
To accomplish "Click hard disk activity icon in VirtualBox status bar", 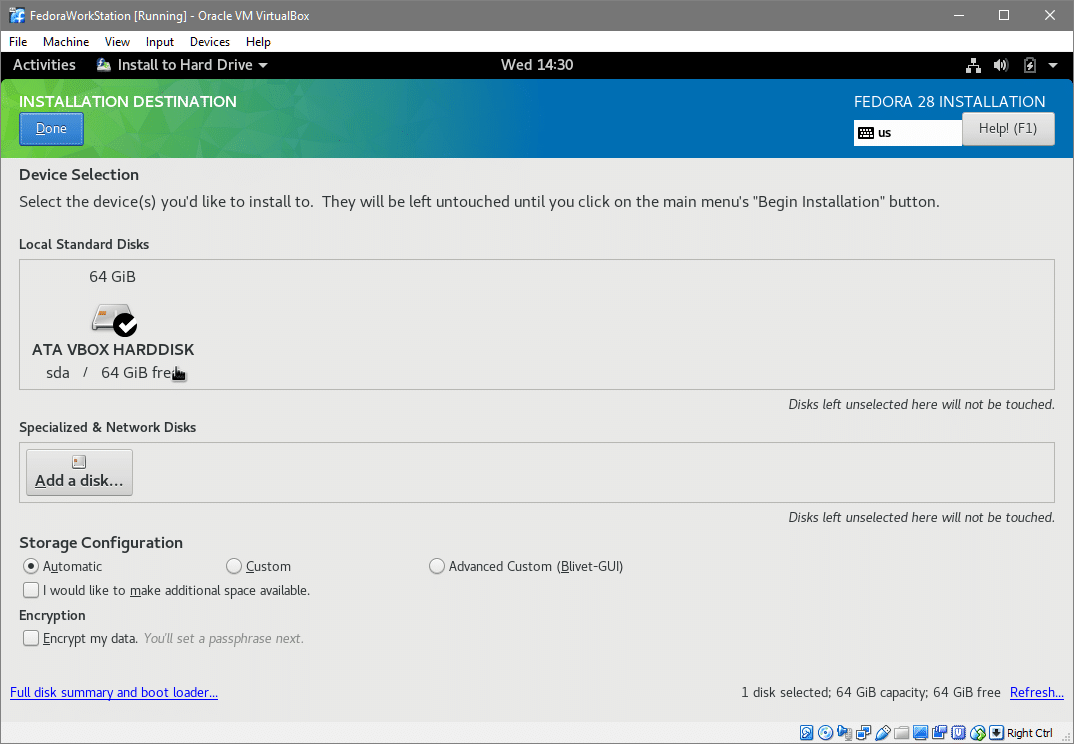I will 807,732.
